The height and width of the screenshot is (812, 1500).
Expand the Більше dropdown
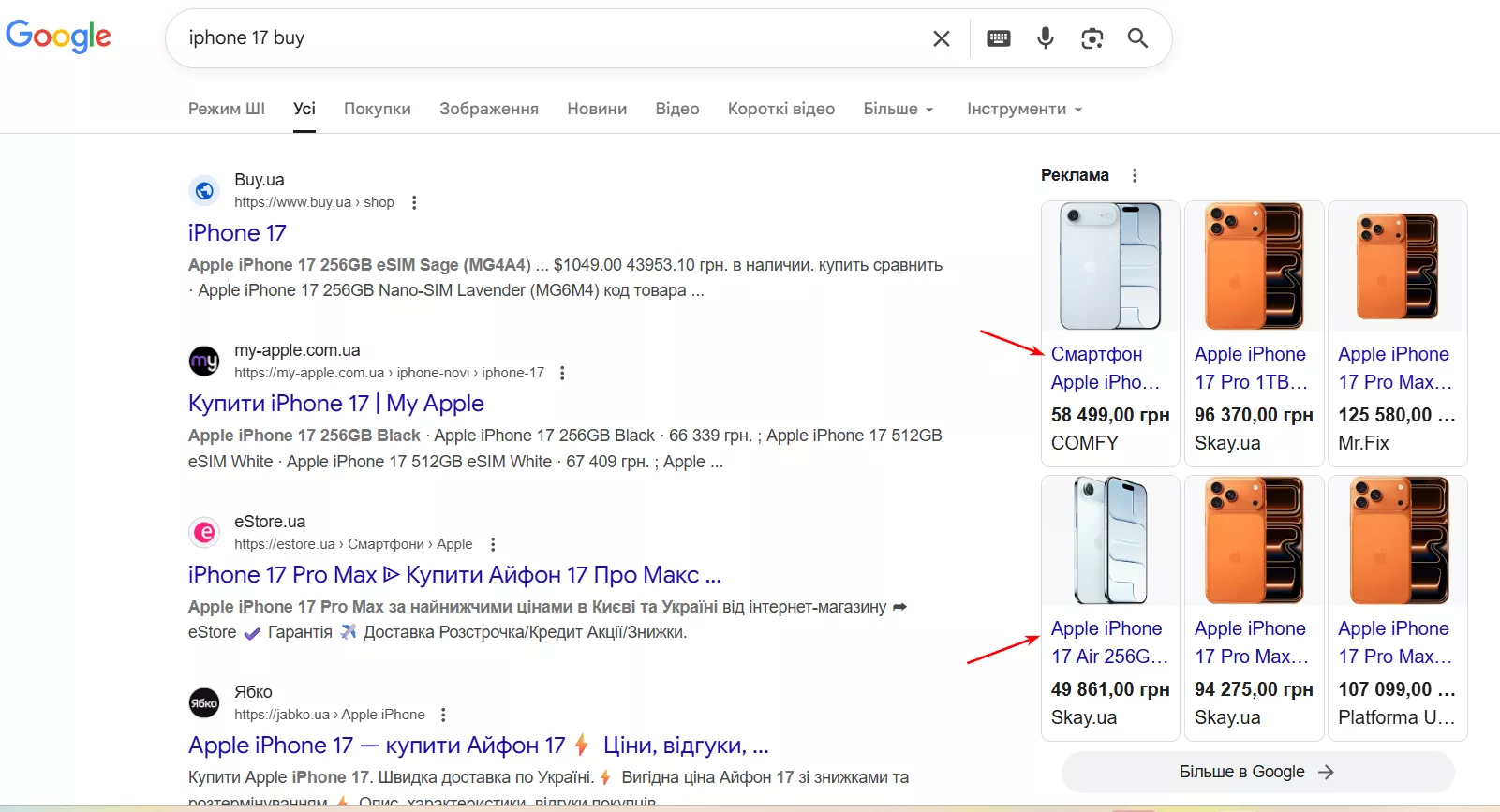pos(899,109)
